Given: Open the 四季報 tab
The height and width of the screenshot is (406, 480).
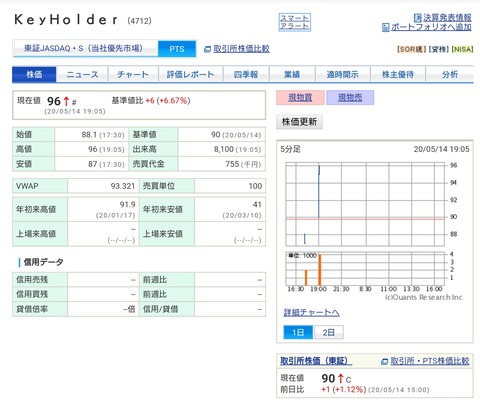Looking at the screenshot, I should click(246, 74).
